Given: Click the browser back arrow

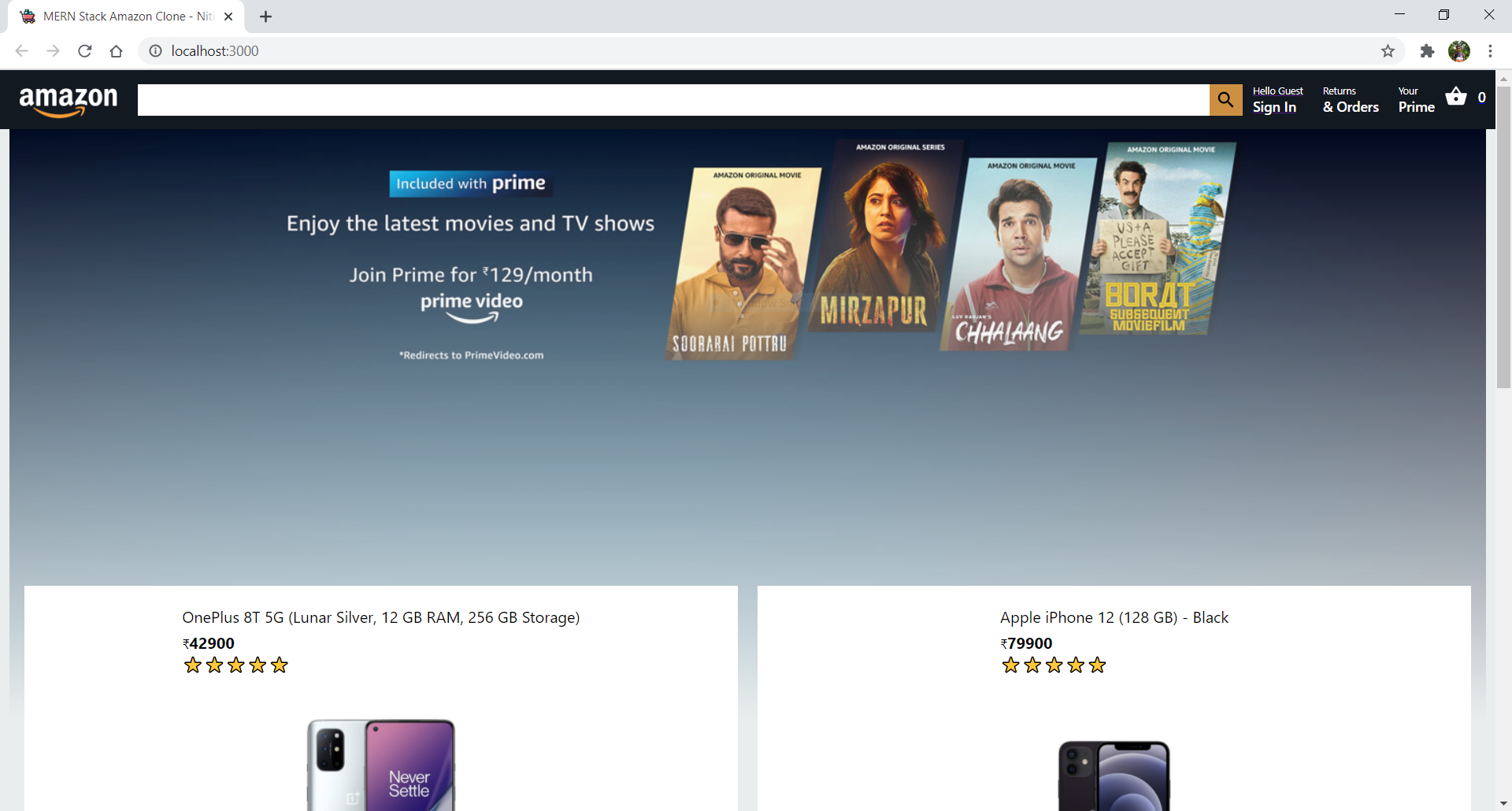Looking at the screenshot, I should (x=22, y=51).
